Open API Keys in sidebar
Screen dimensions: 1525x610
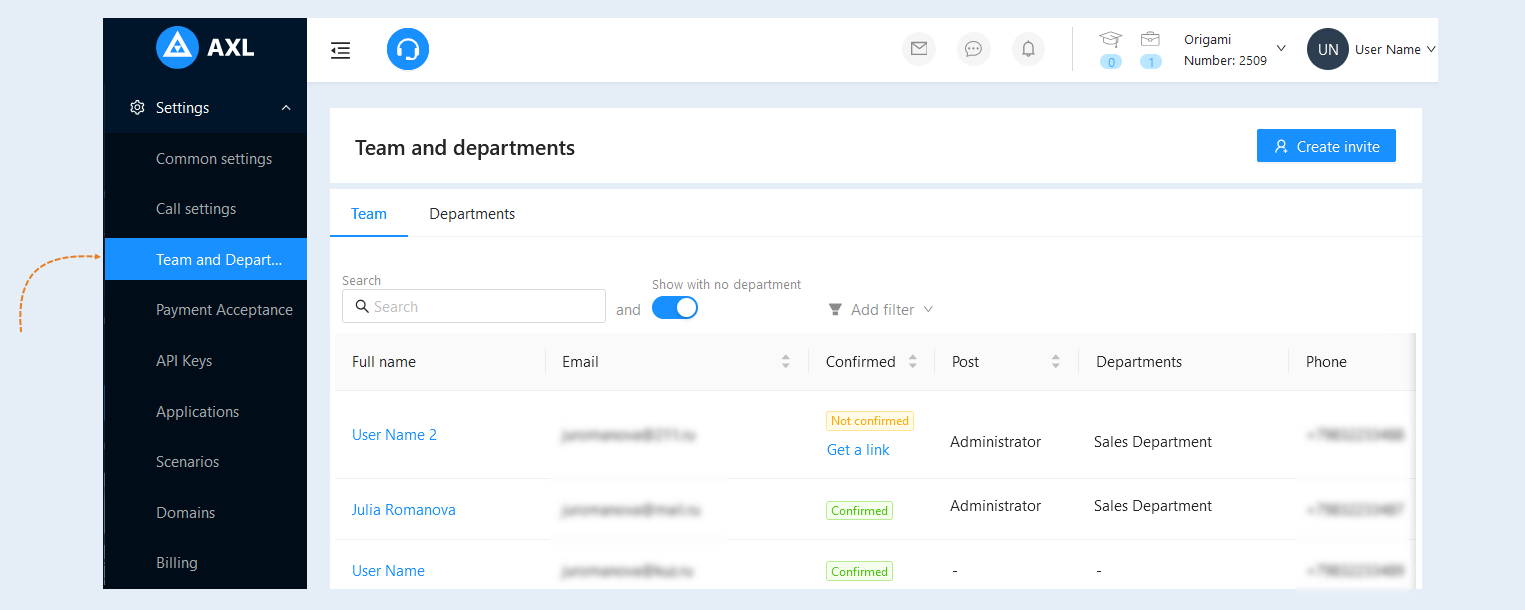(x=184, y=361)
